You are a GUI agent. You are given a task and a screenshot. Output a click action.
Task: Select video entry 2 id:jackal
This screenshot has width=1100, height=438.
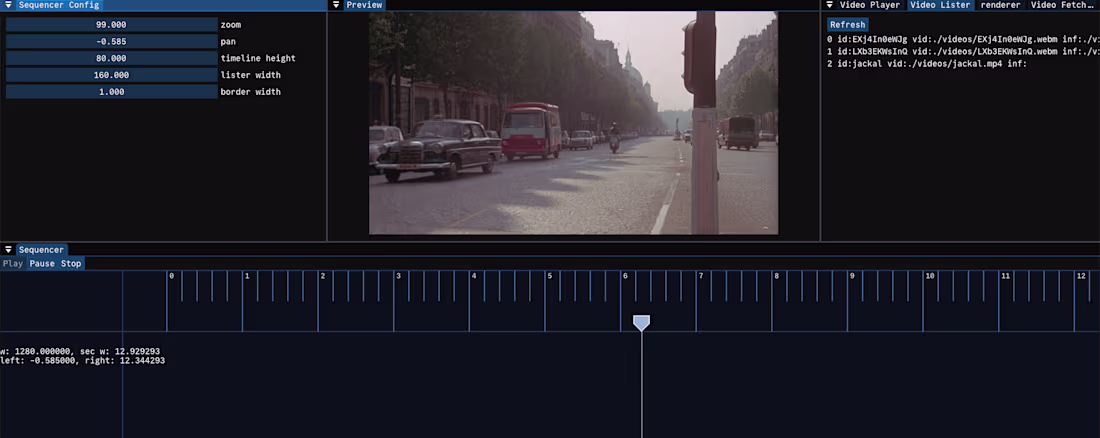[x=926, y=64]
